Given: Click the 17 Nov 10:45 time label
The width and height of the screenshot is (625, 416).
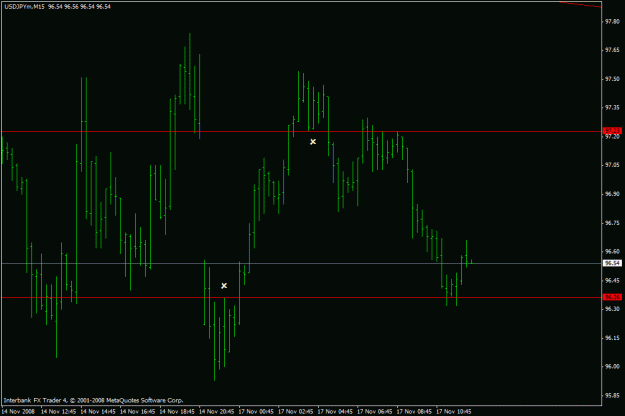Looking at the screenshot, I should [x=454, y=411].
